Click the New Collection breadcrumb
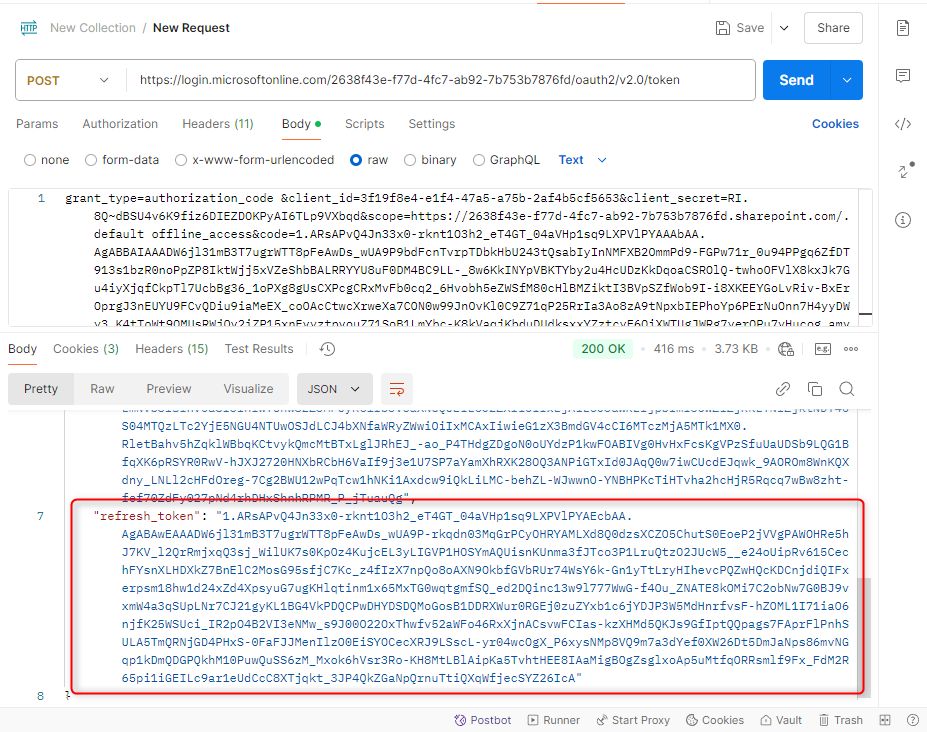Screen dimensions: 927x732 coord(93,28)
